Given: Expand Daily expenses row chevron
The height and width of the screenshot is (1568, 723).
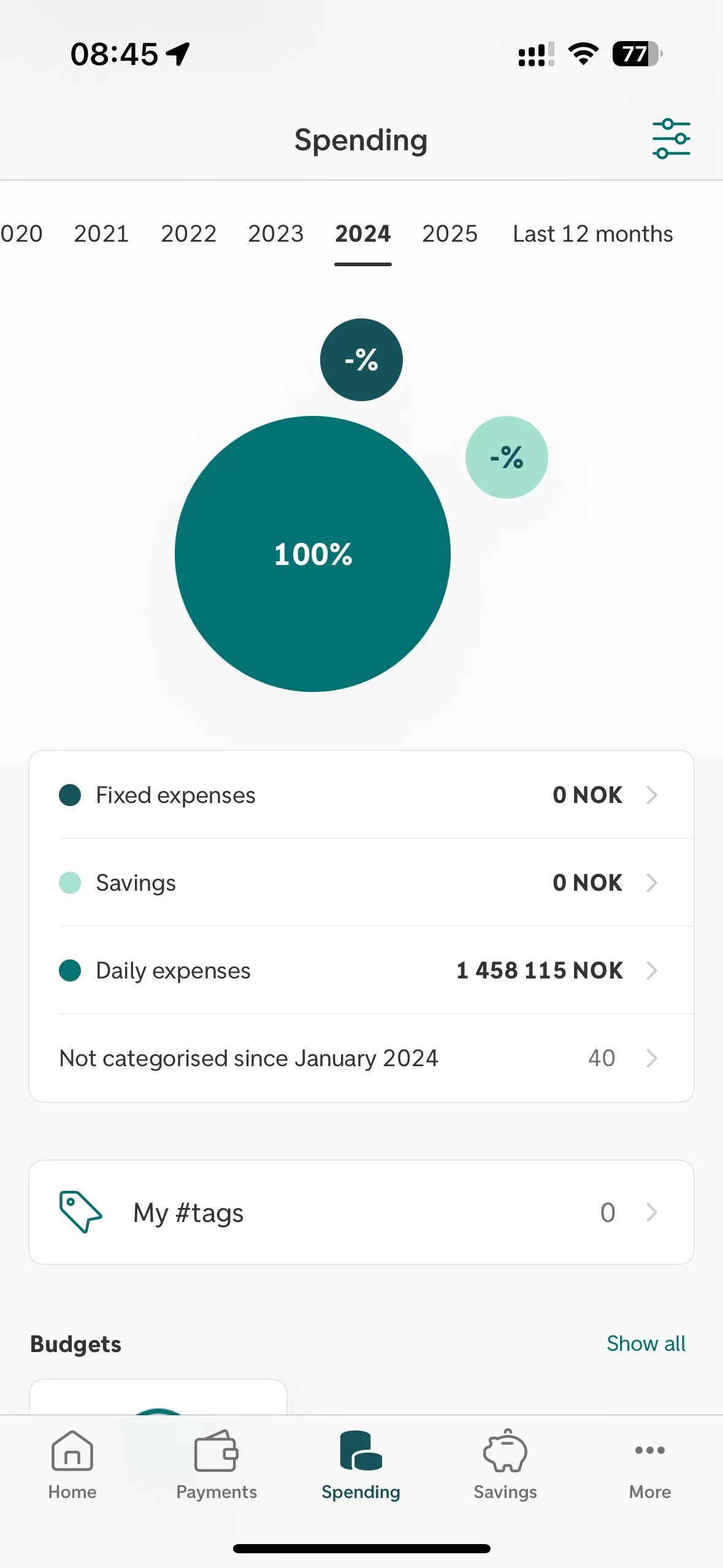Looking at the screenshot, I should tap(652, 970).
